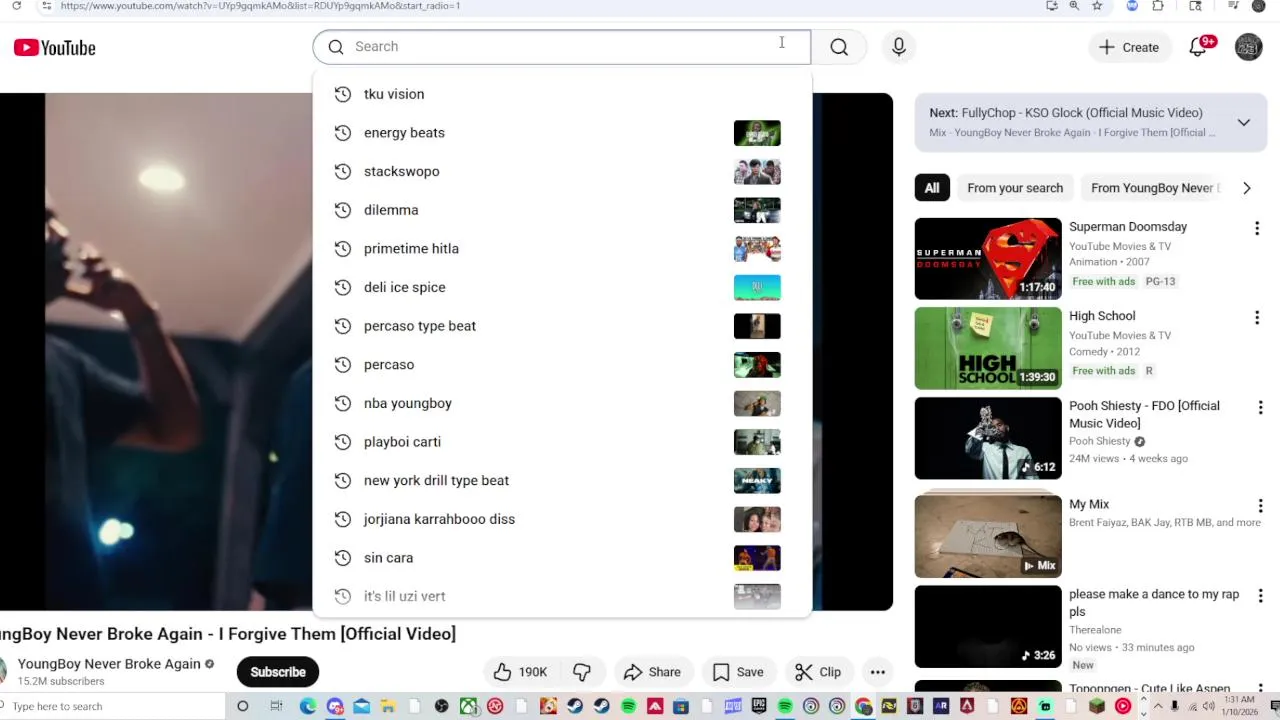Open High School movie thumbnail

click(x=988, y=348)
